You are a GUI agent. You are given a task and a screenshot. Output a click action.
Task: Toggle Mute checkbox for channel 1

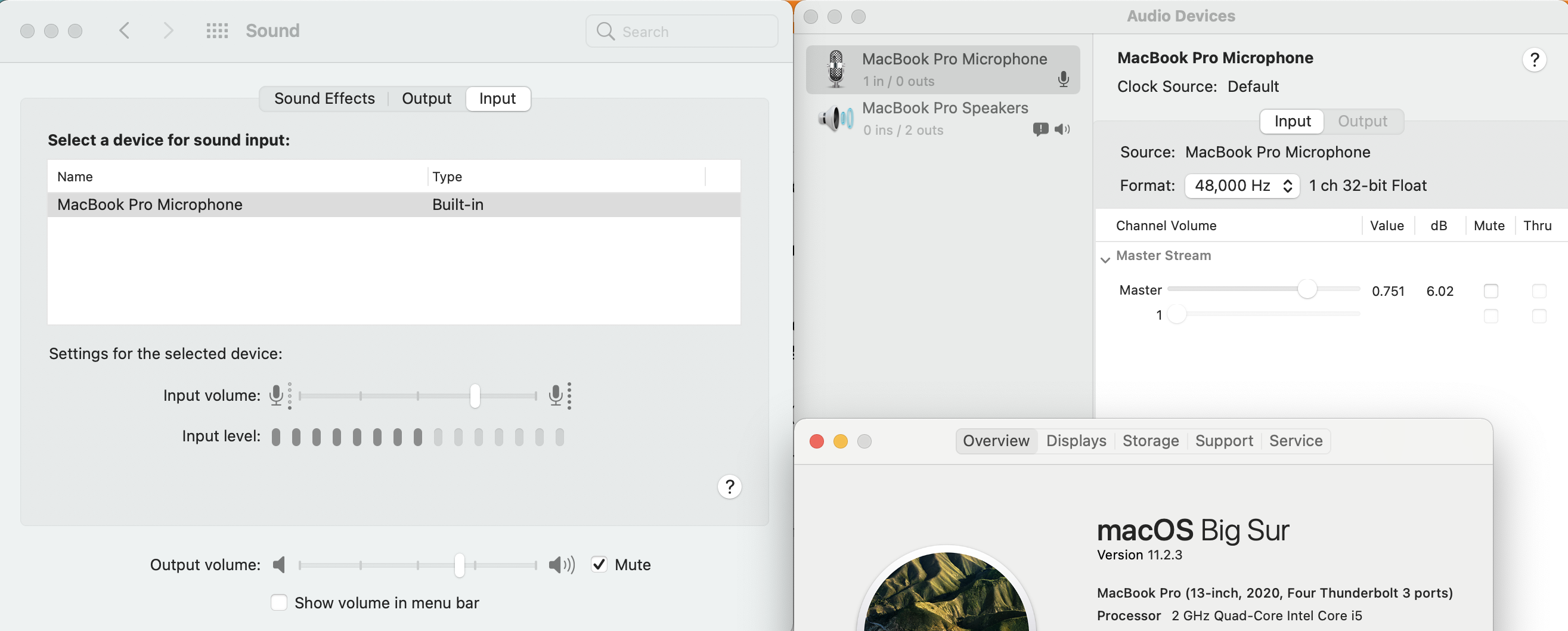(x=1490, y=316)
